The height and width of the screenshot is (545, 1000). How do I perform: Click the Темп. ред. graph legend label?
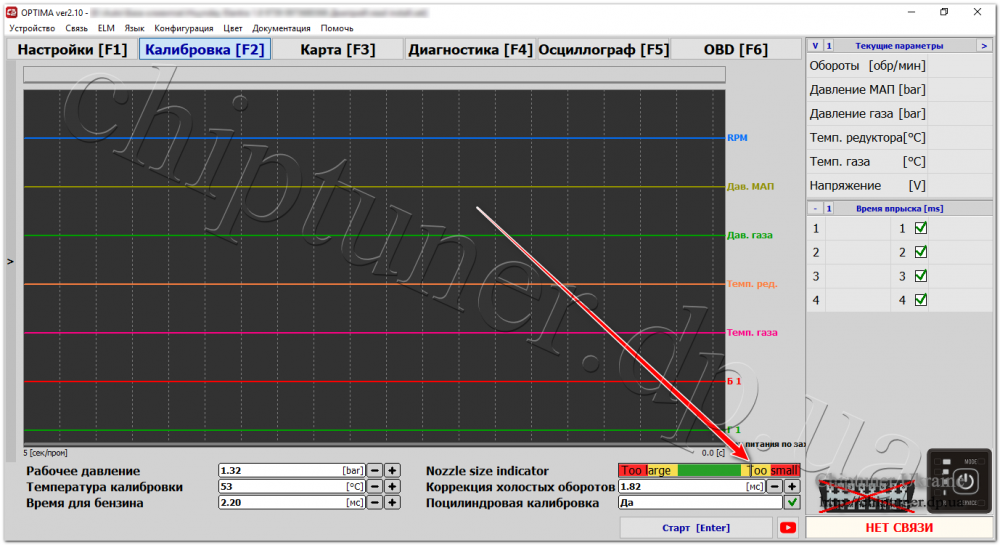[753, 284]
